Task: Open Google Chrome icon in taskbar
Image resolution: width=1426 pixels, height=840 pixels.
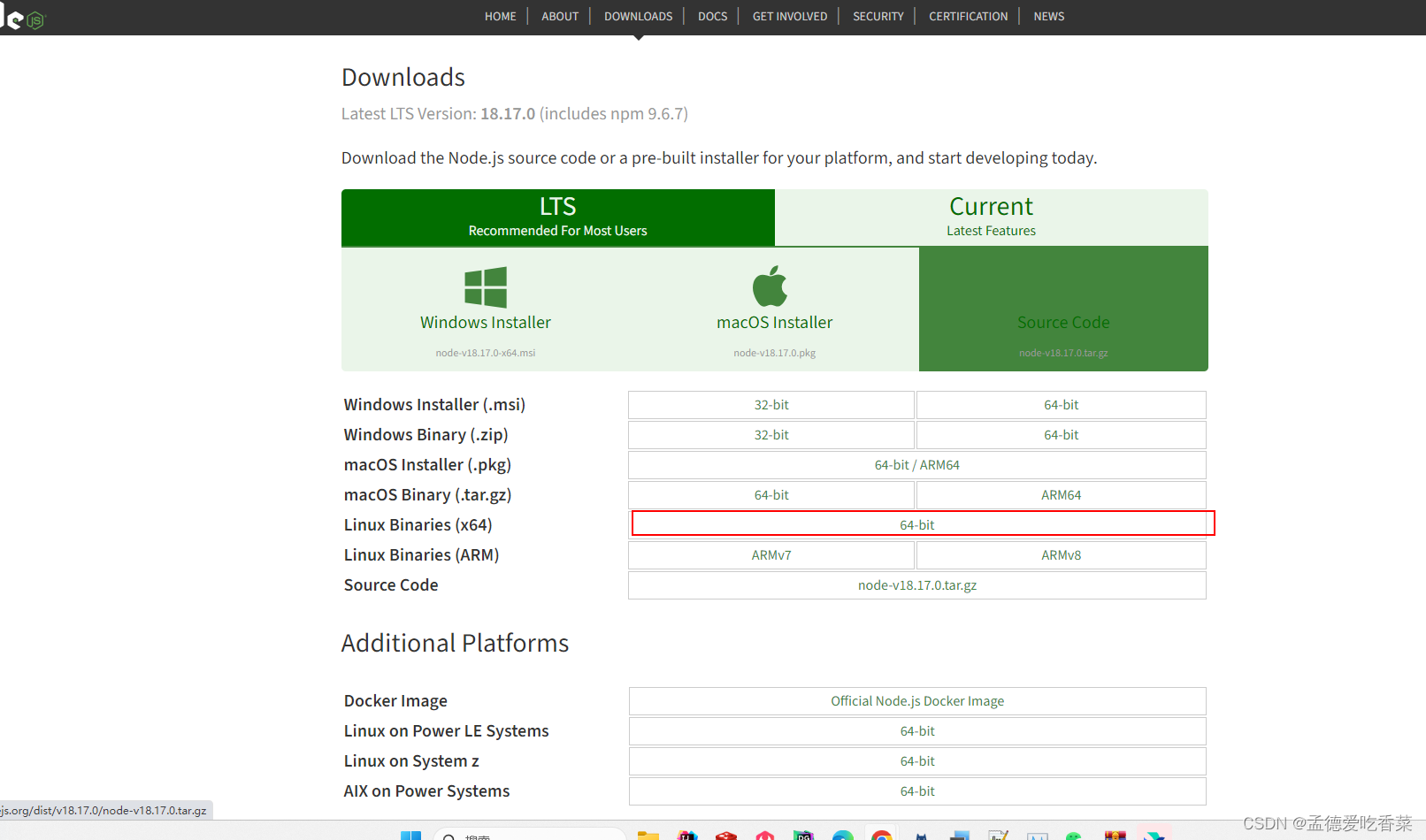Action: [x=881, y=836]
